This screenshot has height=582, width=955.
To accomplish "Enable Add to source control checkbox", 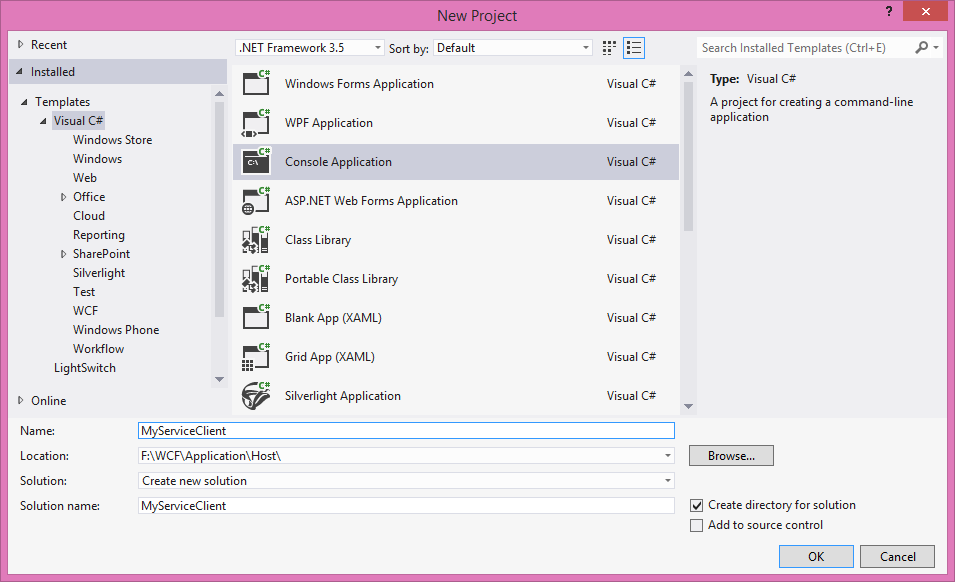I will point(697,525).
